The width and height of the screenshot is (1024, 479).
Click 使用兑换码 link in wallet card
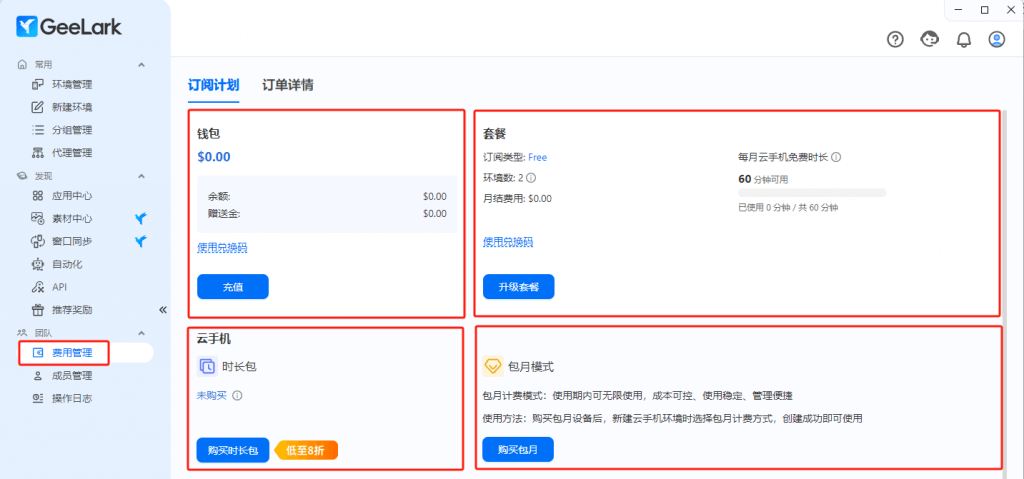pos(222,247)
